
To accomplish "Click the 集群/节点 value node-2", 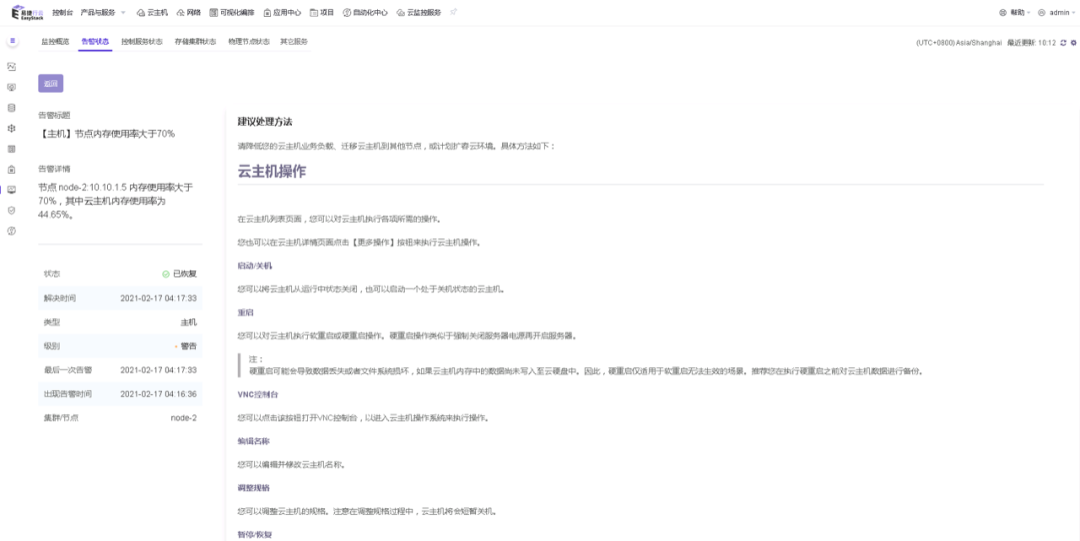I will pos(184,418).
